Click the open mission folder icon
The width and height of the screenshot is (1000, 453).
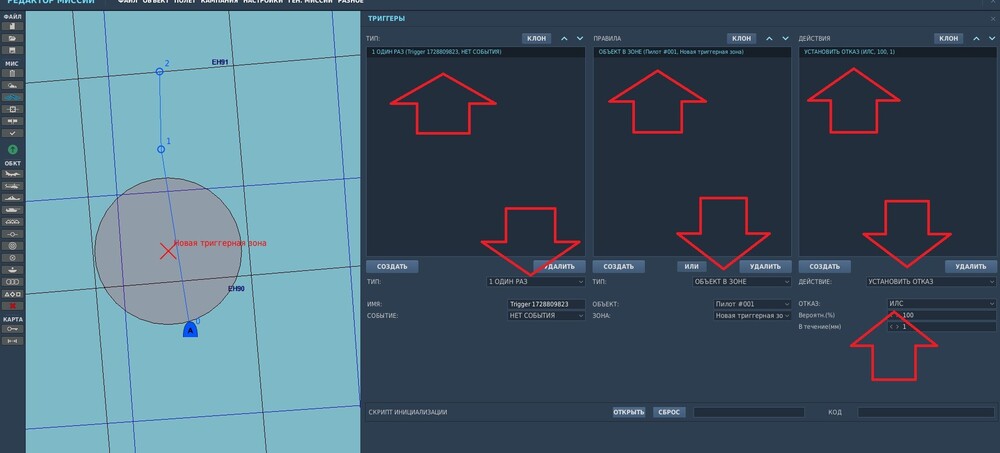(13, 38)
